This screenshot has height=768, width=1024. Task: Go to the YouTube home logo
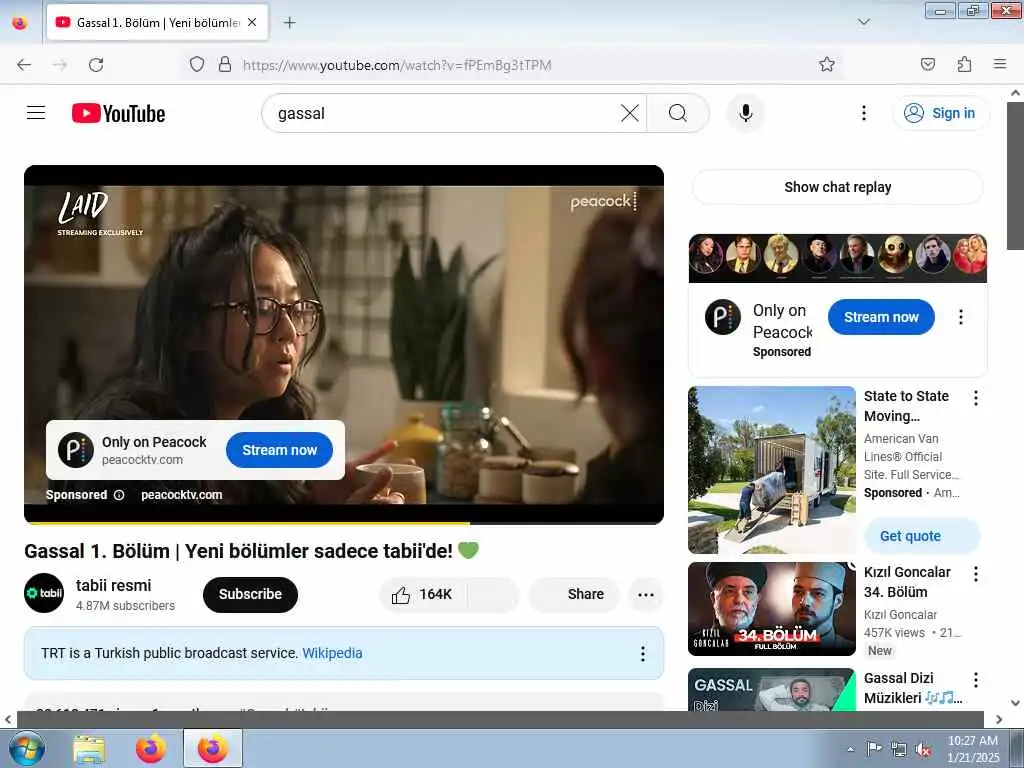point(118,114)
